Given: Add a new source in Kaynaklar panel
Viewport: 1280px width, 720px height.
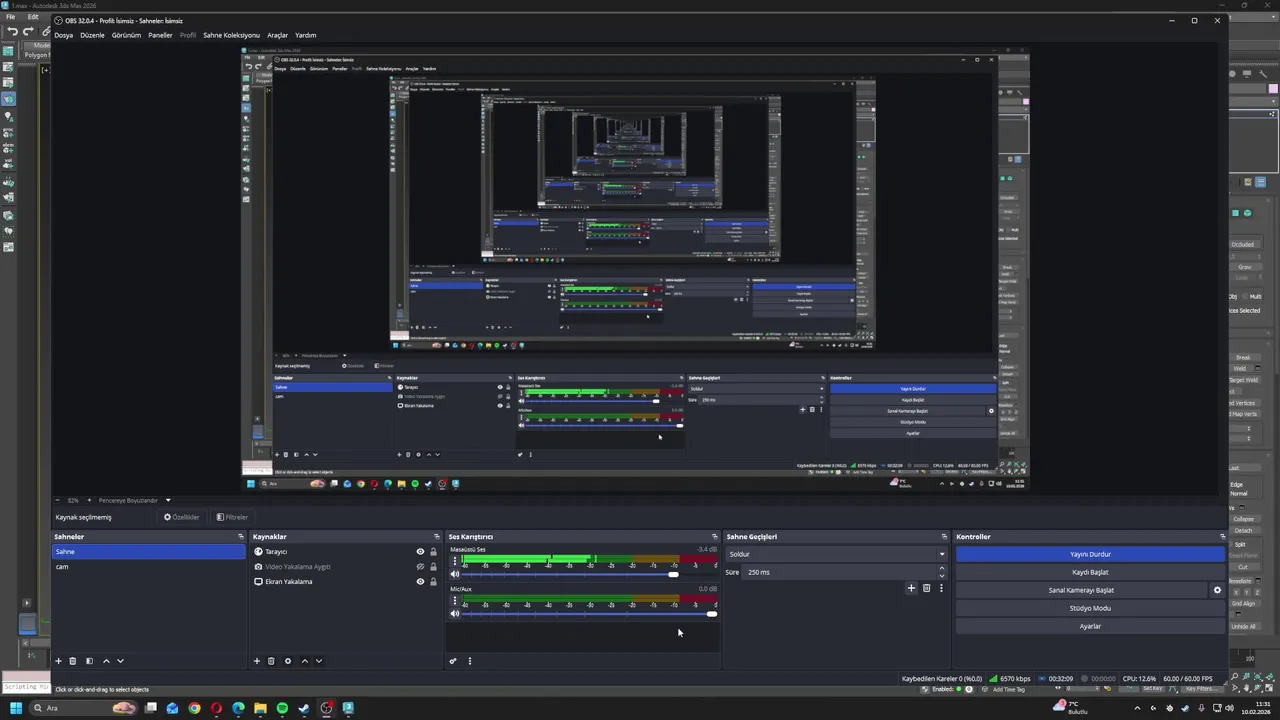Looking at the screenshot, I should coord(256,661).
